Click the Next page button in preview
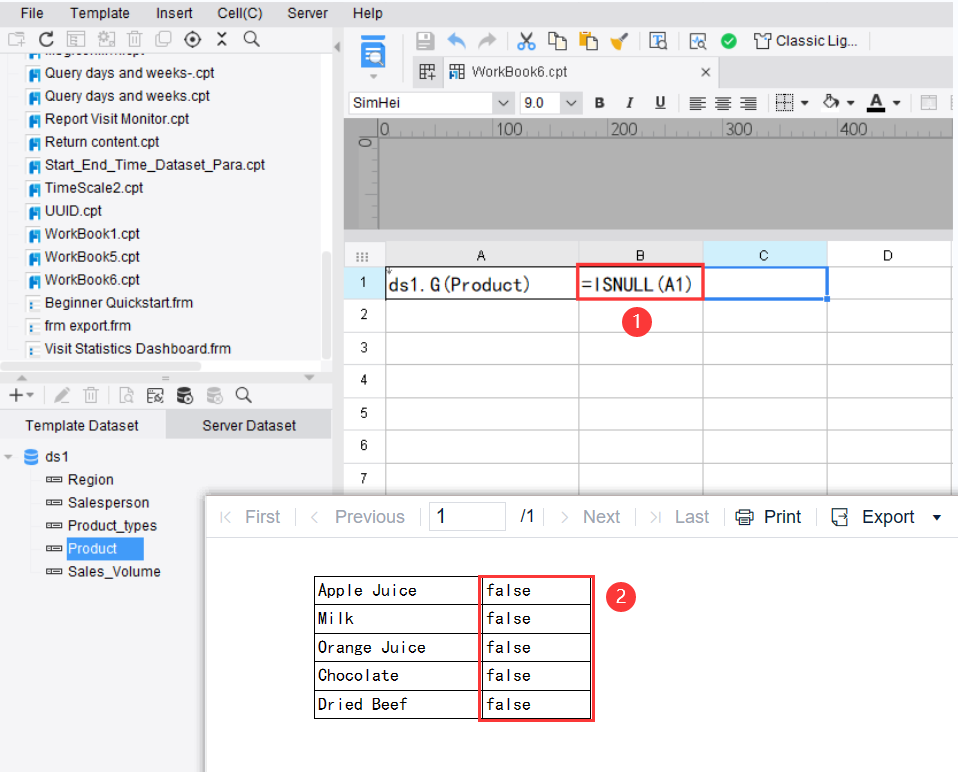The width and height of the screenshot is (958, 772). click(x=601, y=516)
